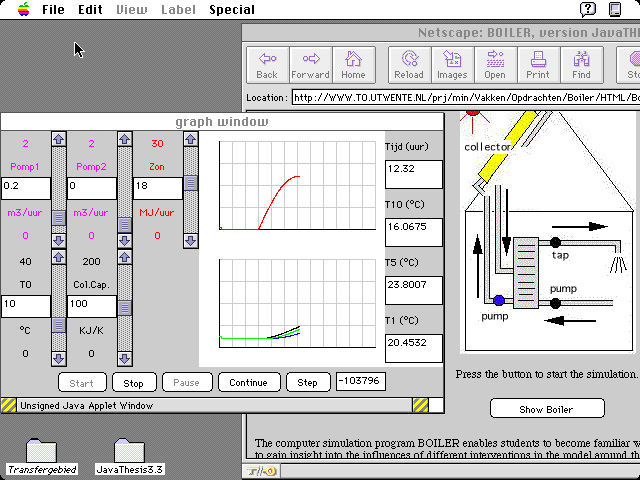Screen dimensions: 640x480
Task: Click the Back button in Netscape toolbar
Action: [x=267, y=65]
